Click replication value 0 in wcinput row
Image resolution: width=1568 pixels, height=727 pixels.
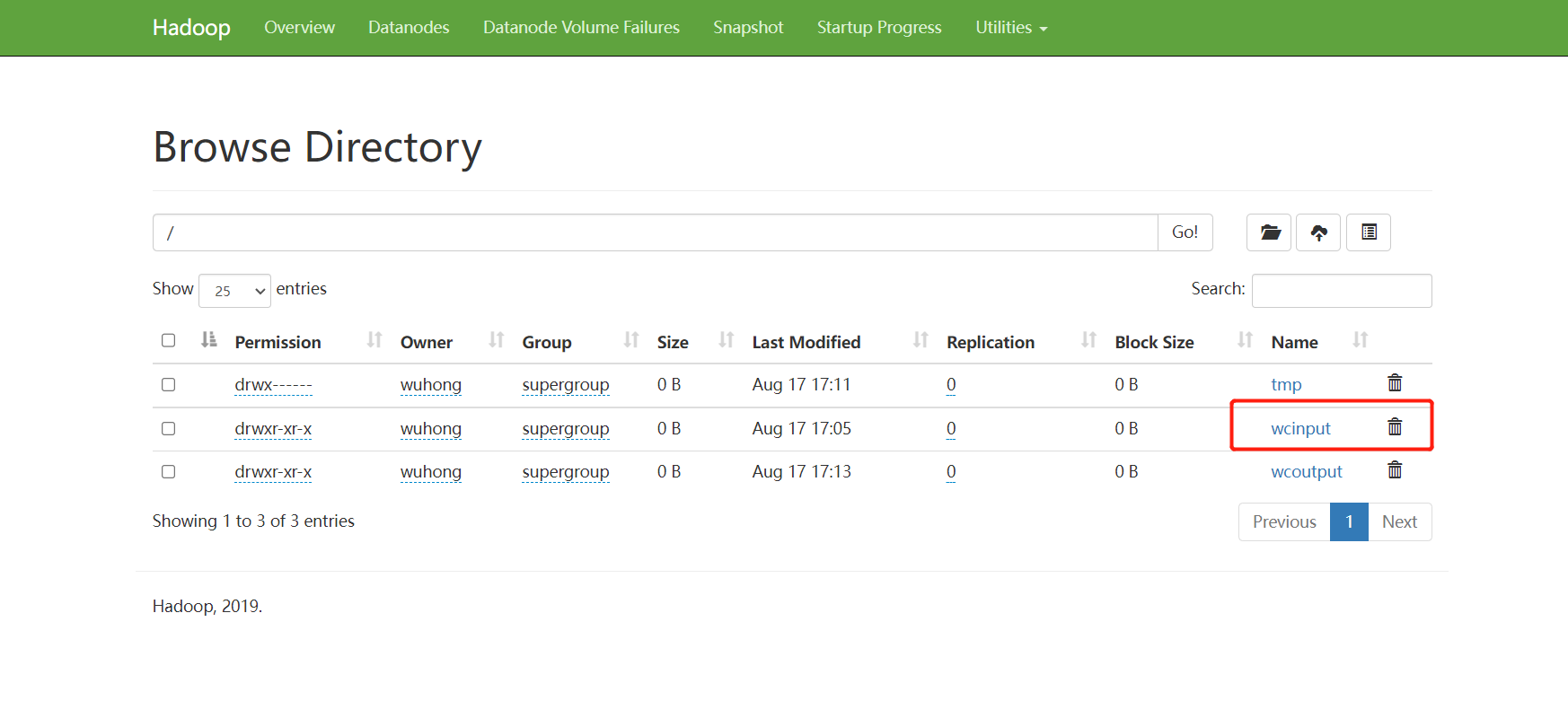click(951, 428)
